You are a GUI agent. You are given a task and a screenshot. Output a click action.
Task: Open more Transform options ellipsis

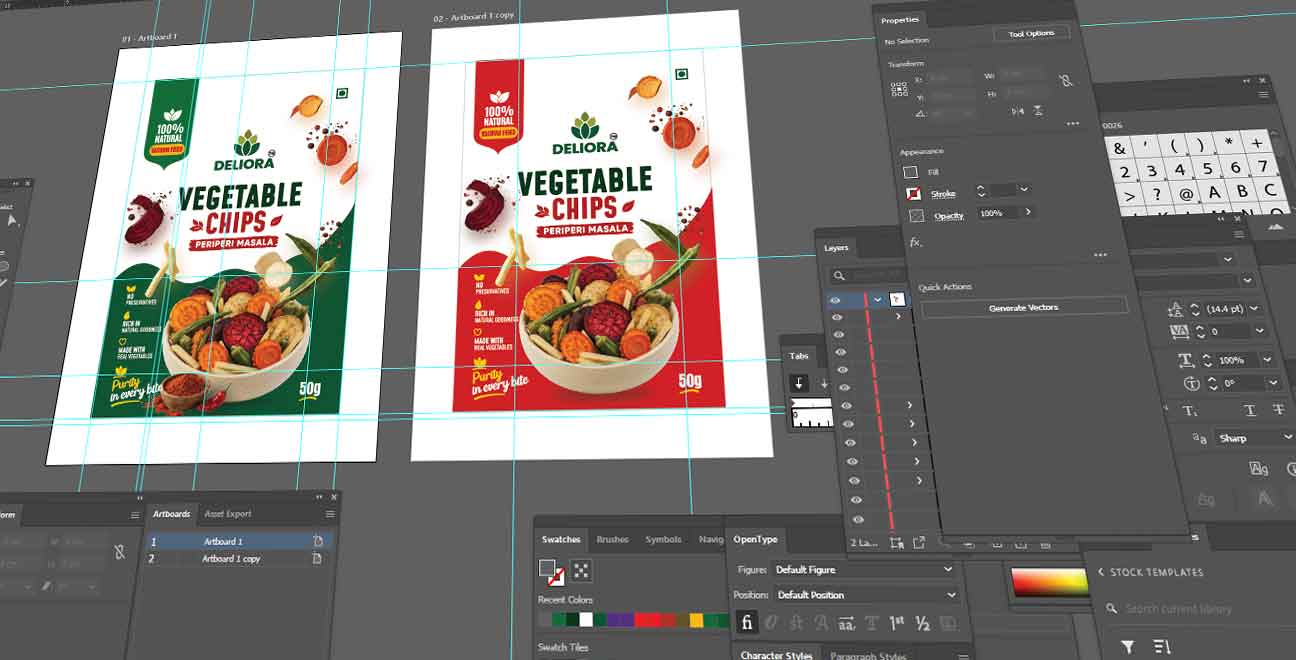[x=1073, y=125]
